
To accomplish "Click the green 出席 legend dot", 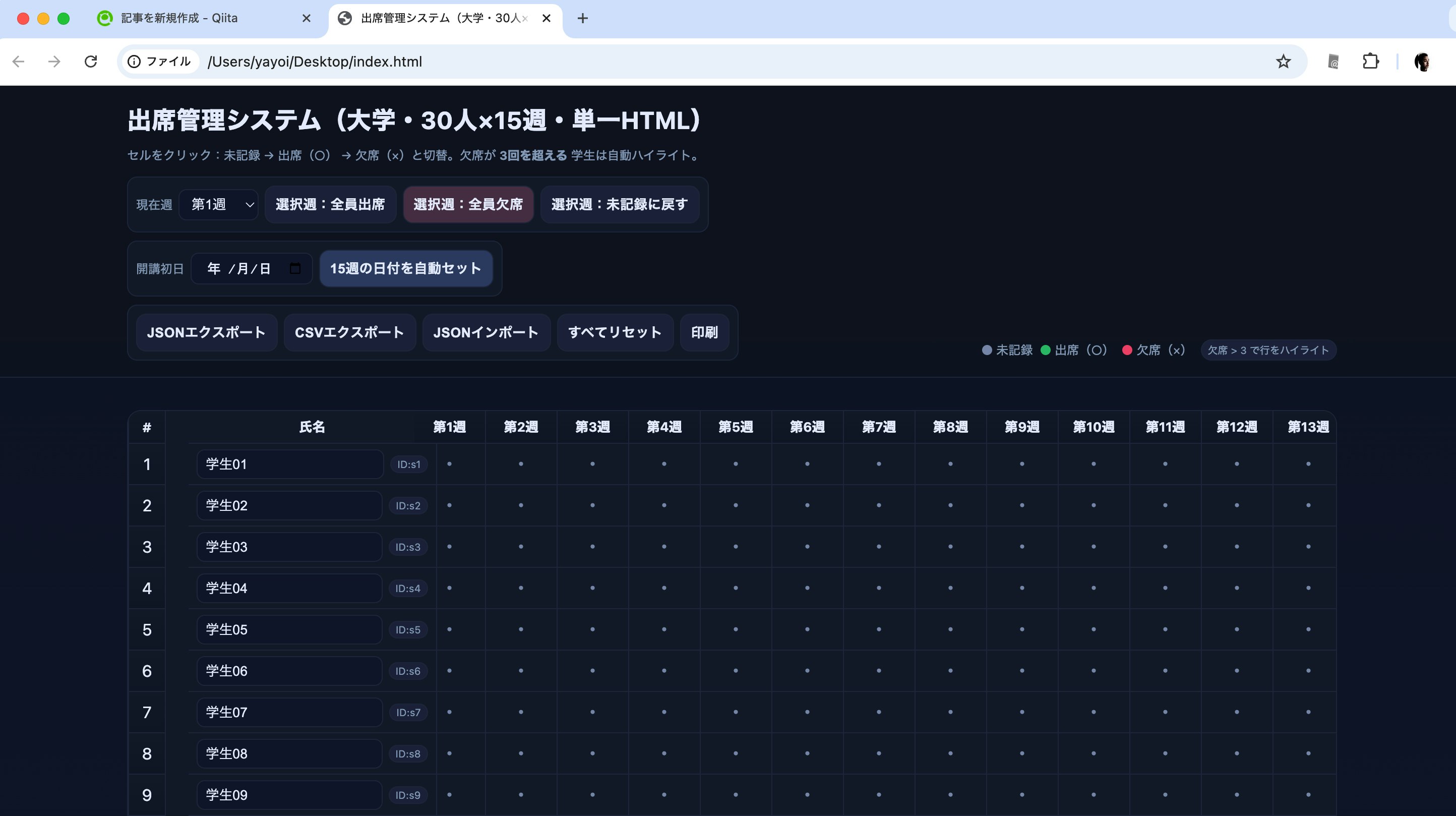I will pos(1045,350).
